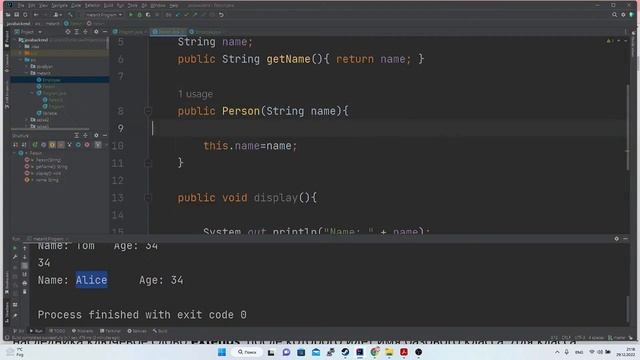The image size is (640, 360).
Task: Hide the Structure panel
Action: coord(105,136)
